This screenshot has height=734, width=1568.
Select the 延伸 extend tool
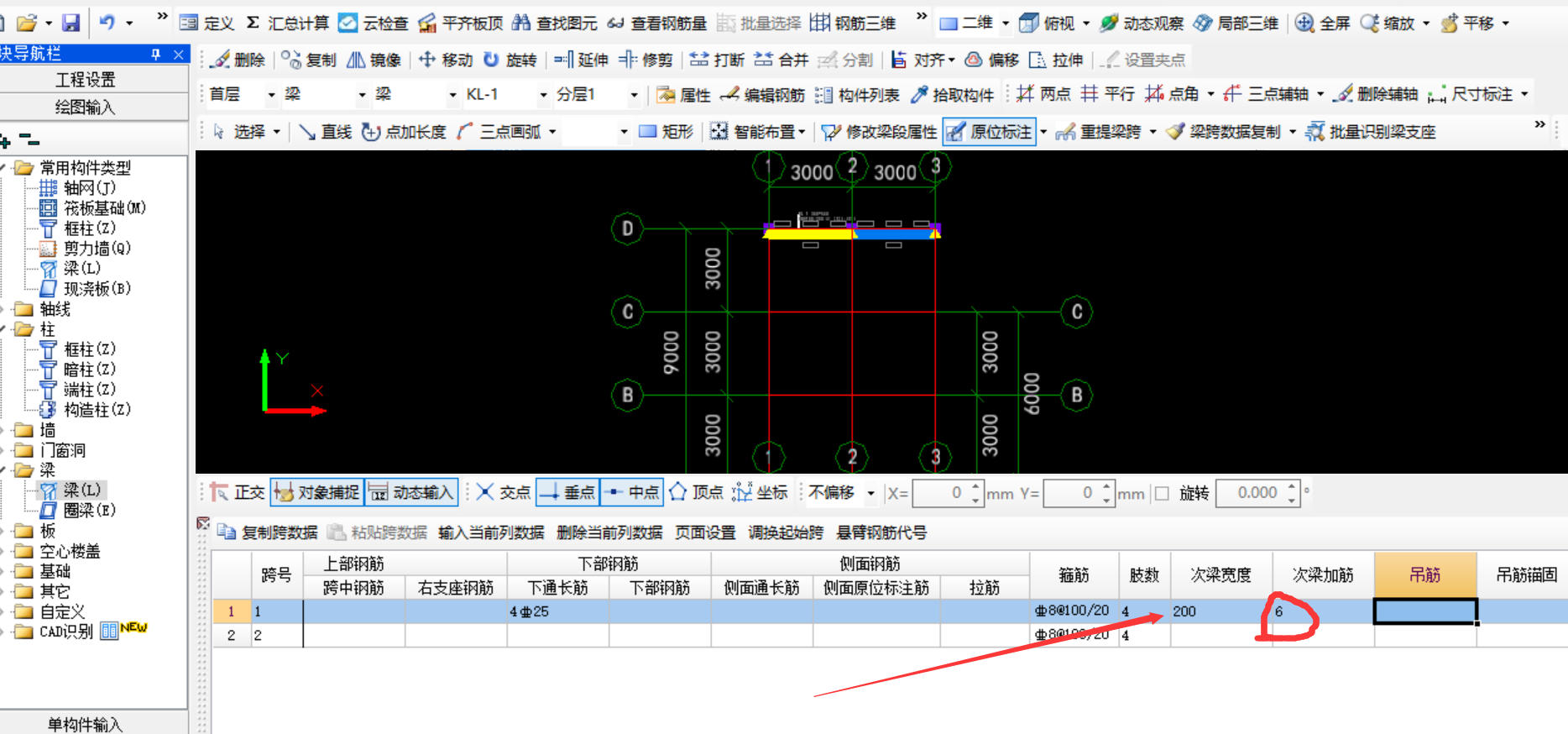(x=581, y=60)
